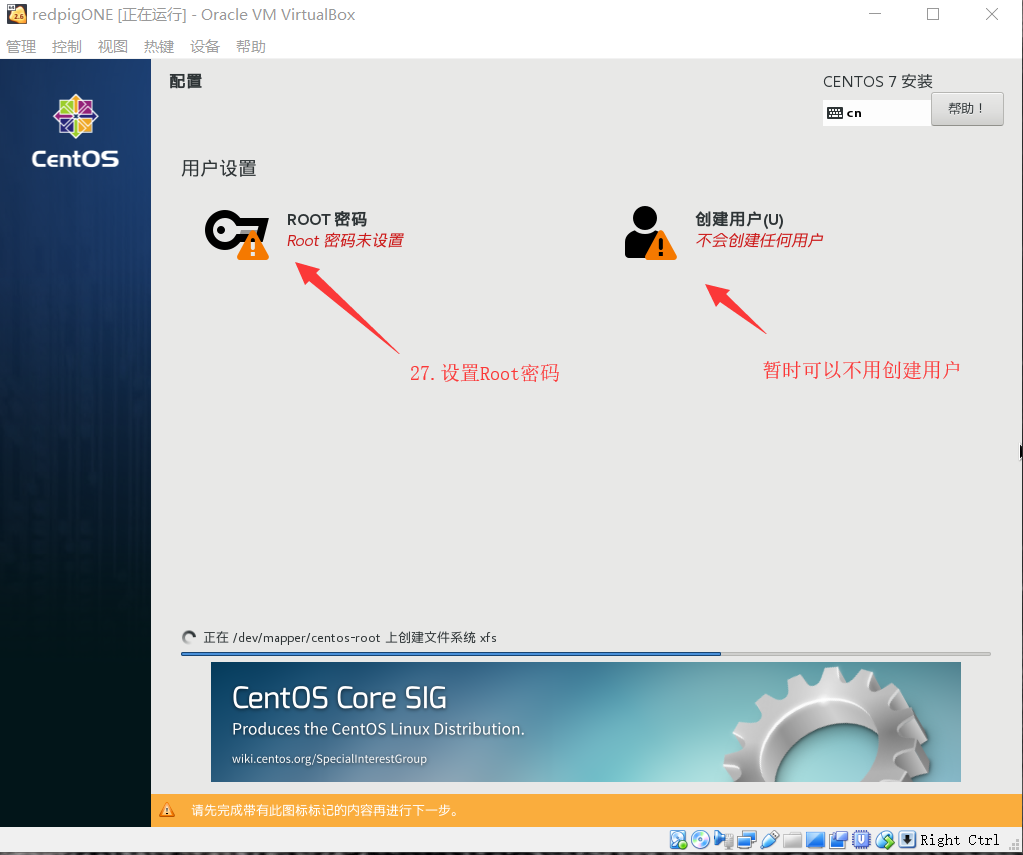Open the 热键 menu in menu bar
The image size is (1023, 855).
coord(158,45)
